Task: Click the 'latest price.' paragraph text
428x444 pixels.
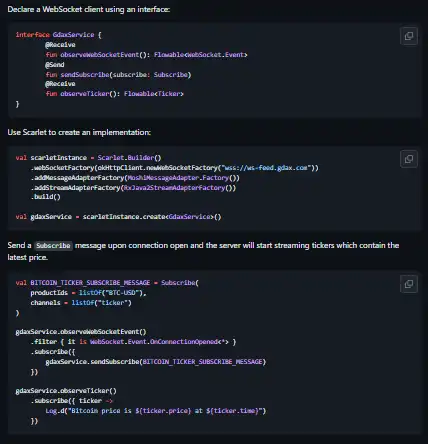Action: (x=28, y=257)
